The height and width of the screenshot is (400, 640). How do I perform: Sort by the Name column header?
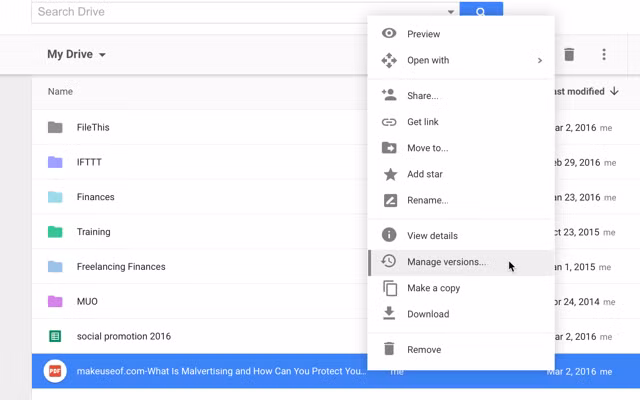(x=60, y=91)
